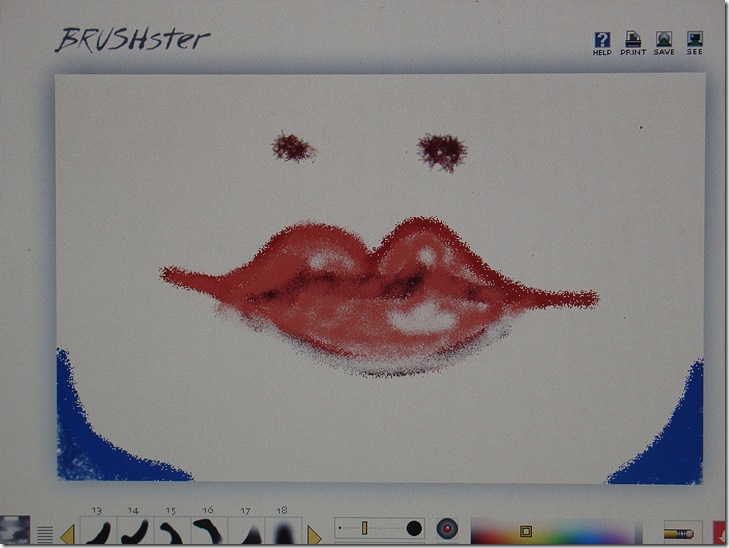The height and width of the screenshot is (548, 729).
Task: Click the BRUSHster logo
Action: point(133,40)
